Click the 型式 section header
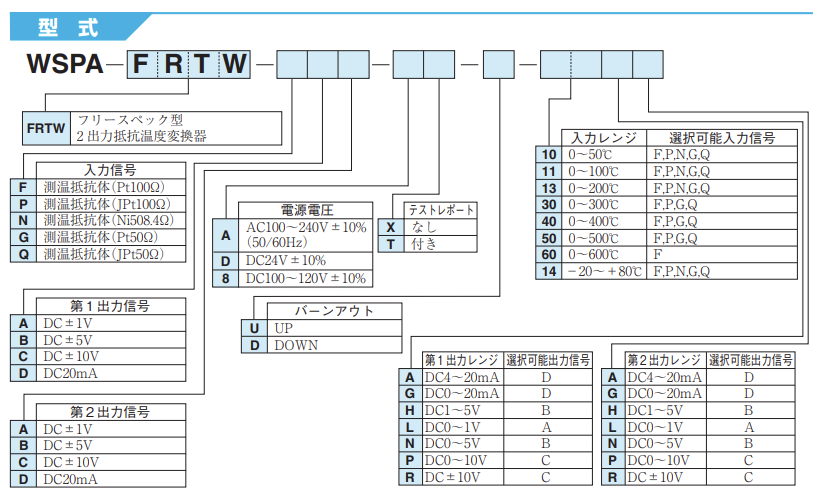This screenshot has width=817, height=497. tap(68, 23)
